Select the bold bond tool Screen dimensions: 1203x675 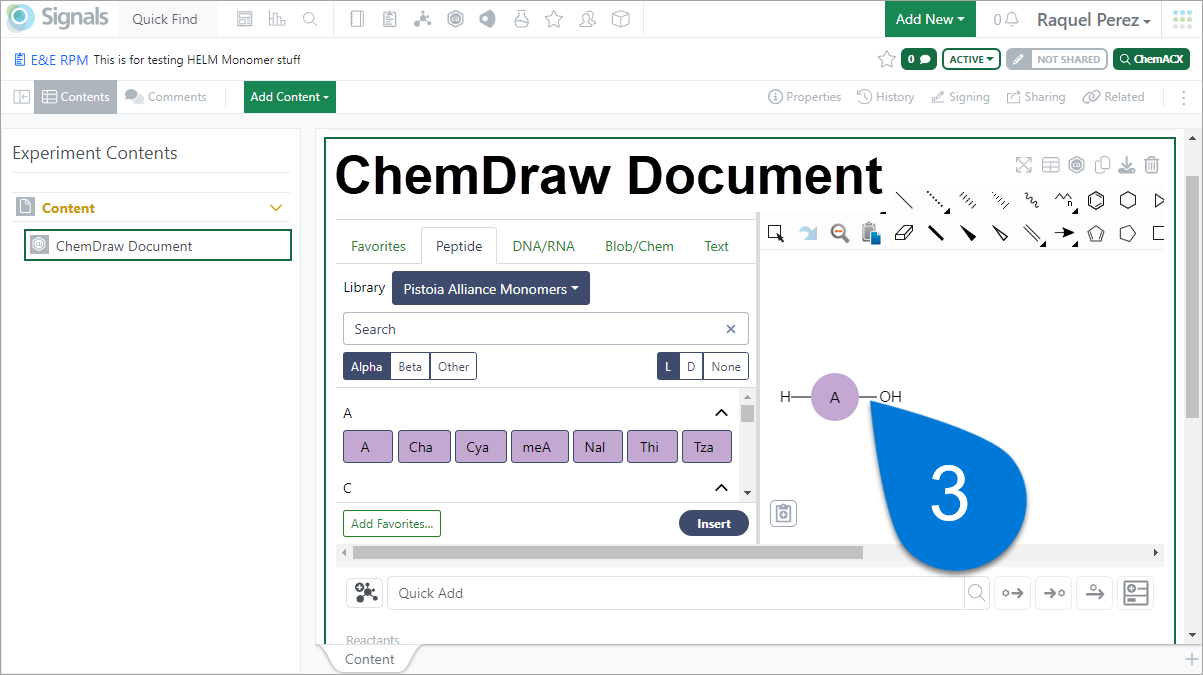pos(936,233)
